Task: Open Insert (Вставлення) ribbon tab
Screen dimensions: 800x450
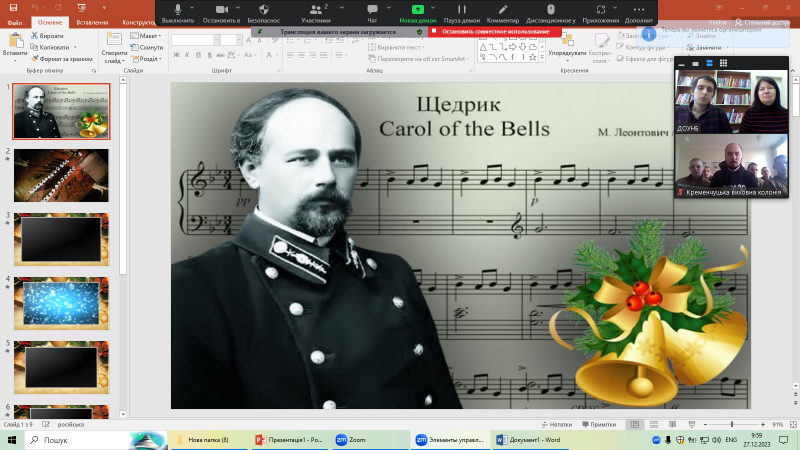Action: click(92, 22)
